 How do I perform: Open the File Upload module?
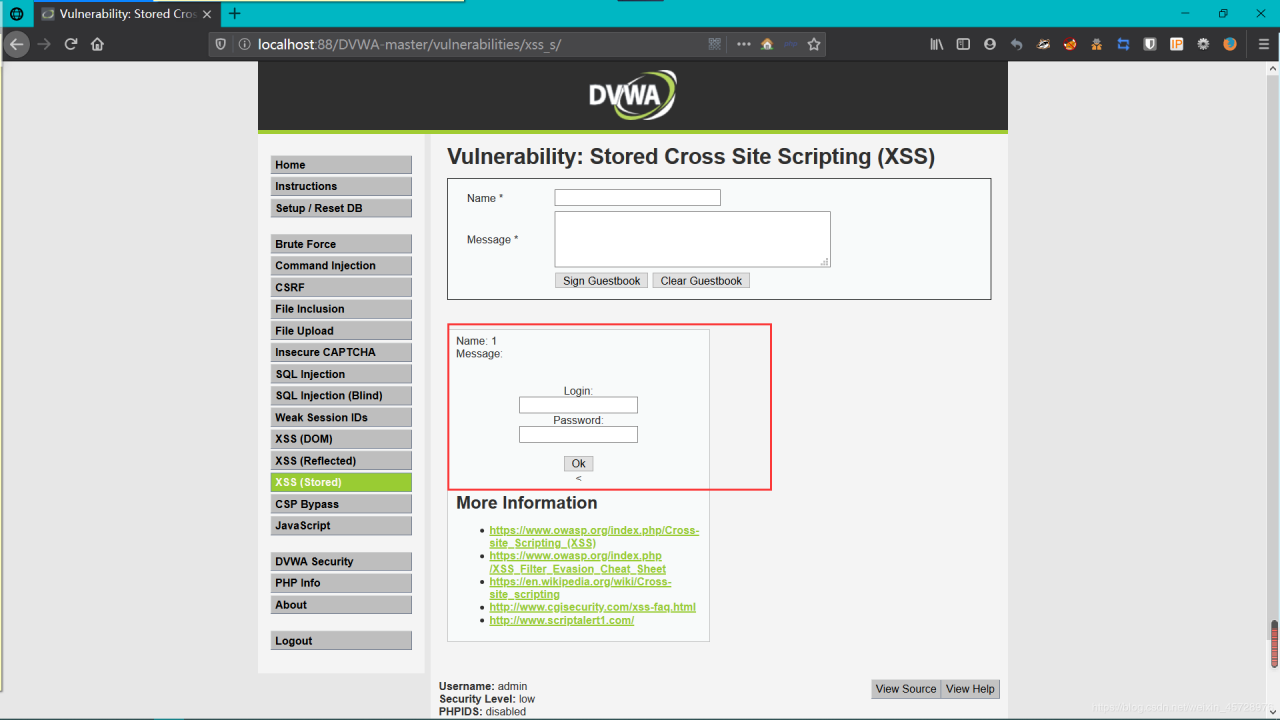(x=341, y=331)
